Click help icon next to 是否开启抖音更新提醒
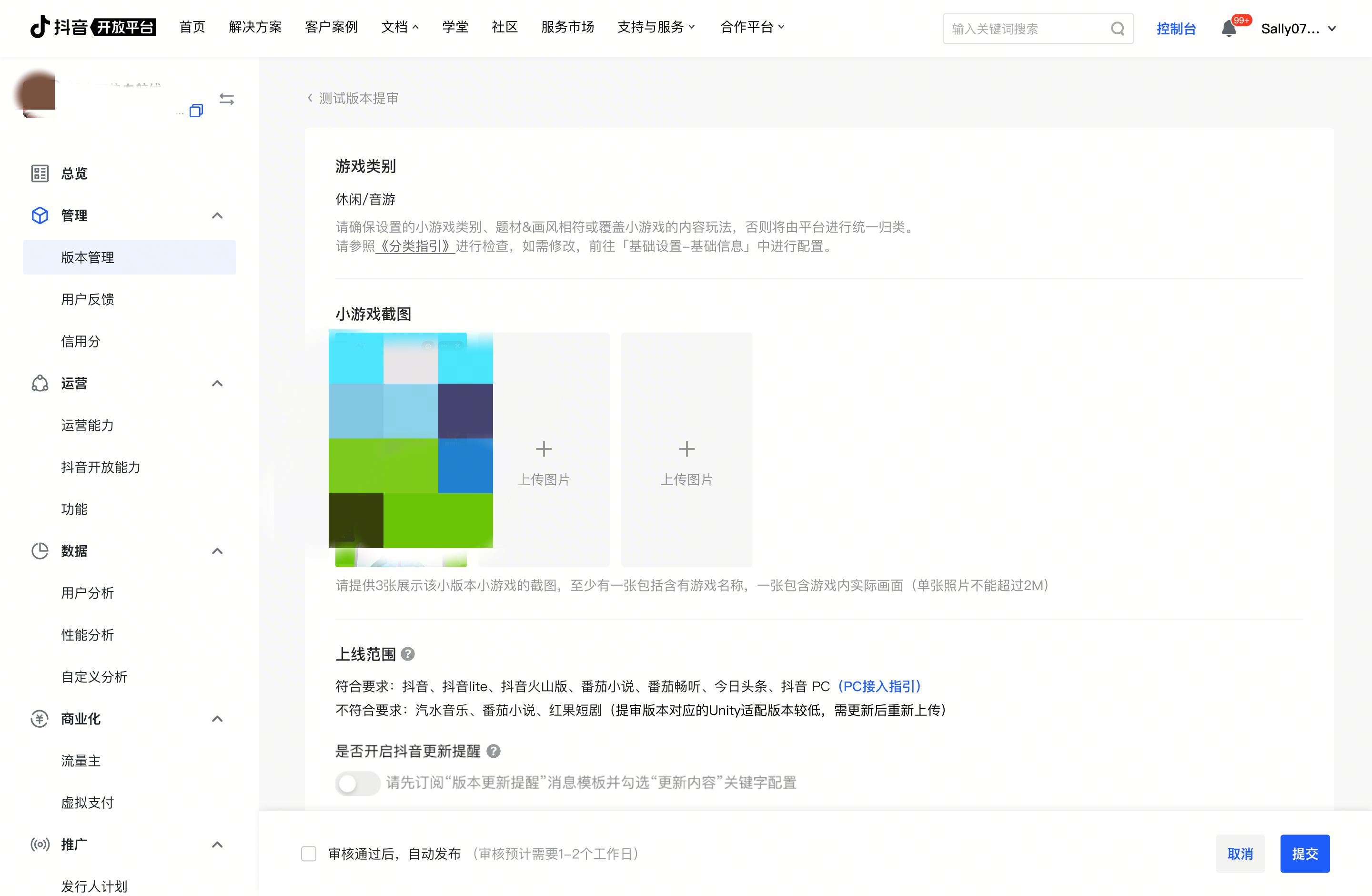Viewport: 1372px width, 896px height. coord(493,751)
